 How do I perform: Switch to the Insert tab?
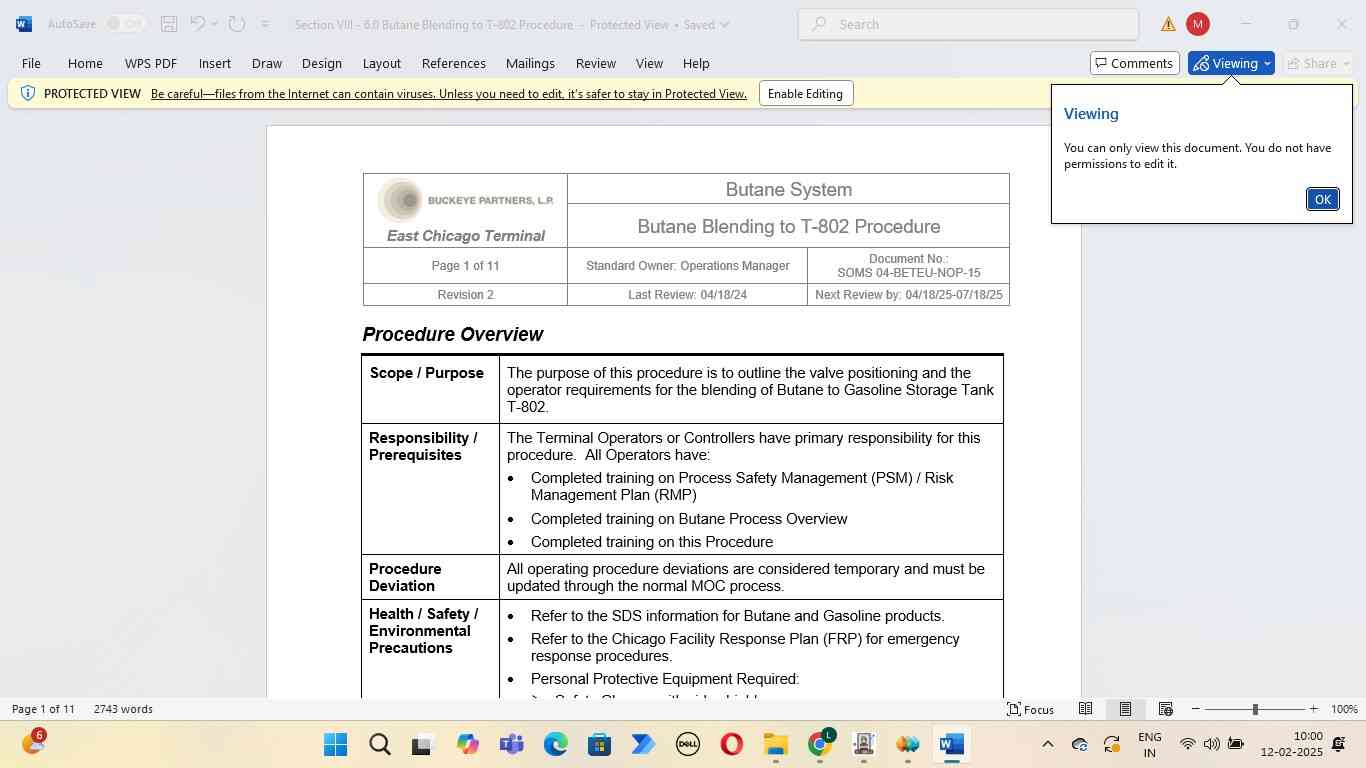click(x=215, y=63)
